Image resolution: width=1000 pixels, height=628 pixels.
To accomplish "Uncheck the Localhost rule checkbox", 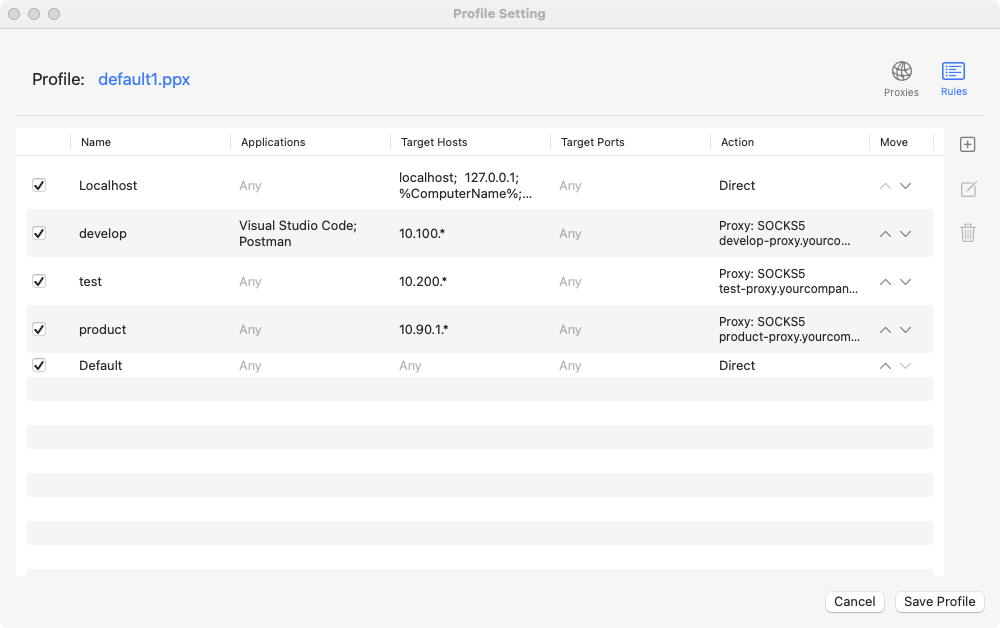I will point(39,185).
